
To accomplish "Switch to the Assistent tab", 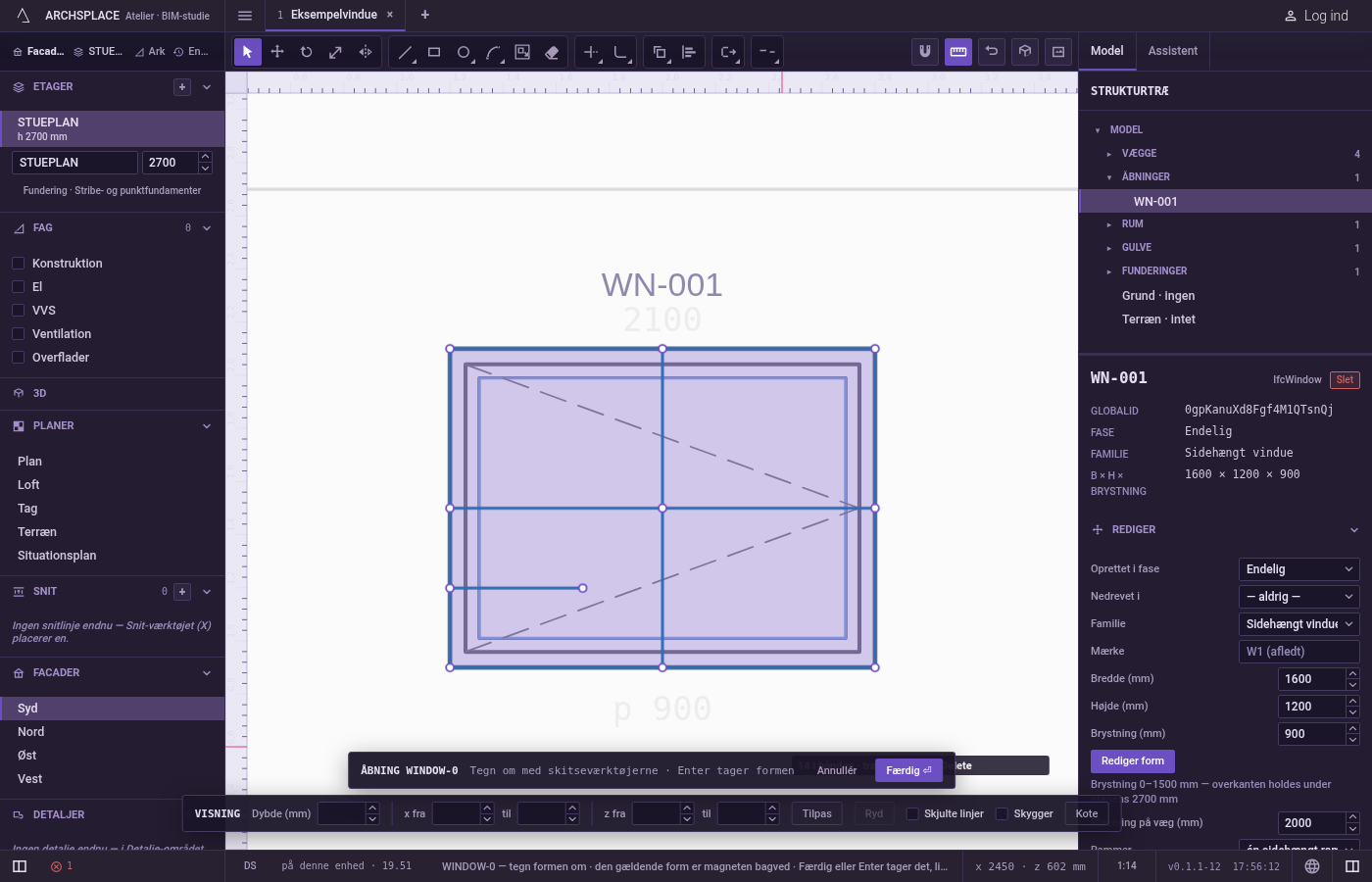I will 1173,51.
